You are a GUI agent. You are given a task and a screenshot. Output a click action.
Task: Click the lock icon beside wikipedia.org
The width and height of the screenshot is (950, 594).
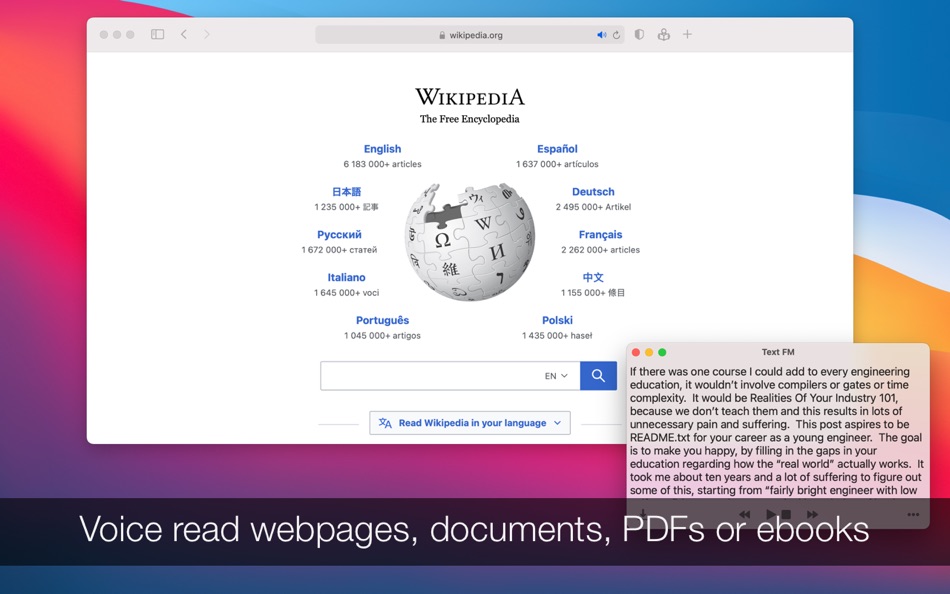pyautogui.click(x=442, y=35)
